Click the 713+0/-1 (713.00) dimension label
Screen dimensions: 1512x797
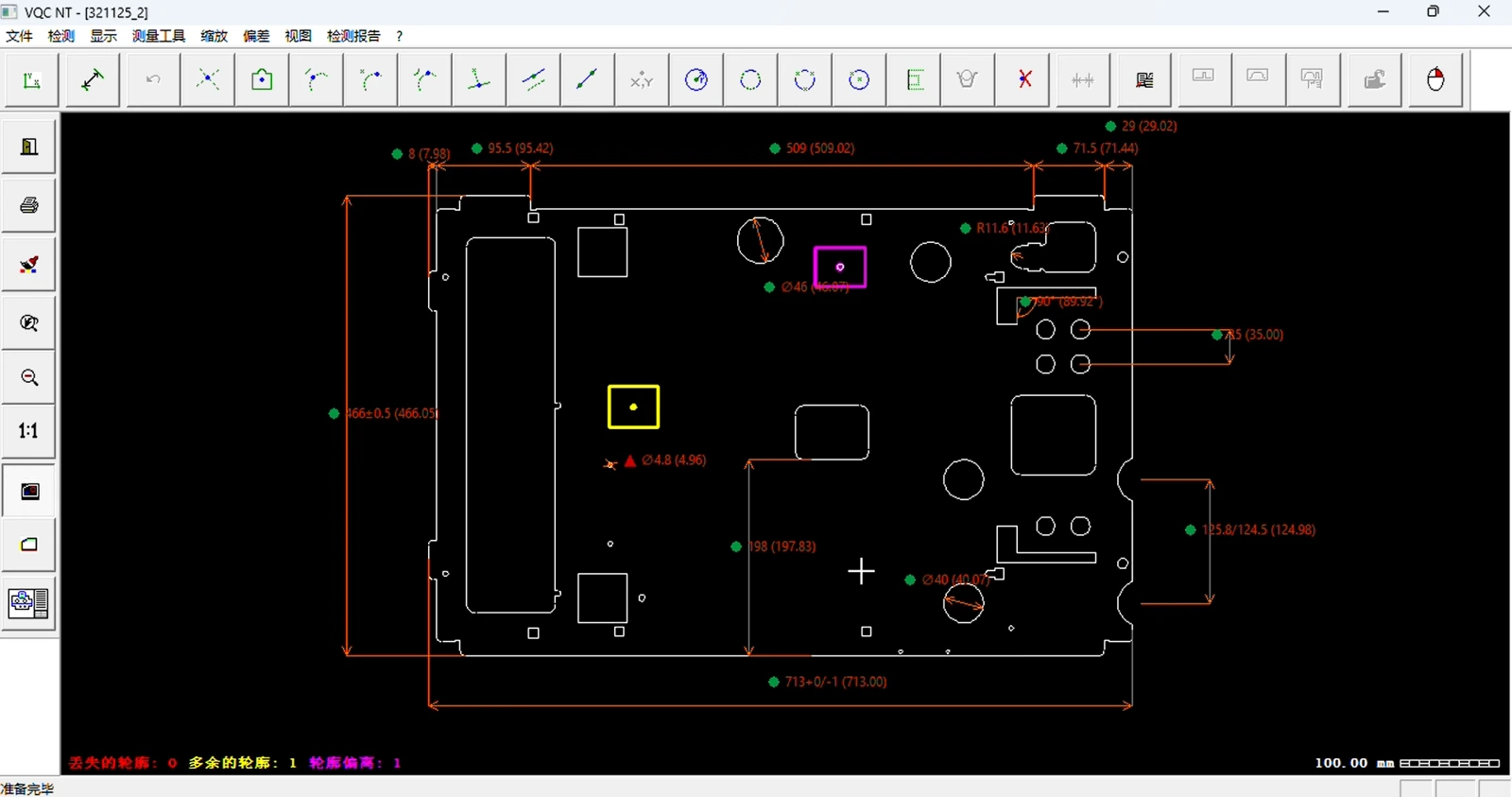pyautogui.click(x=835, y=682)
